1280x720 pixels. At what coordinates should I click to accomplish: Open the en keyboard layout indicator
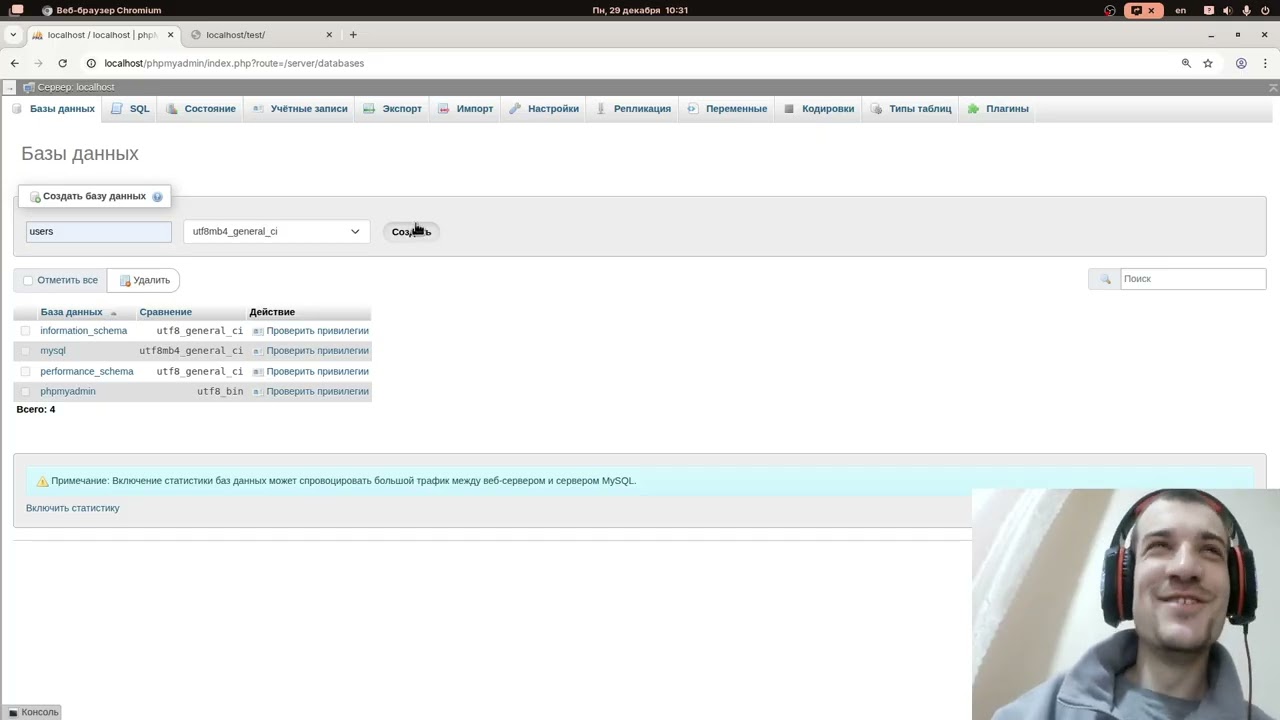(1181, 10)
